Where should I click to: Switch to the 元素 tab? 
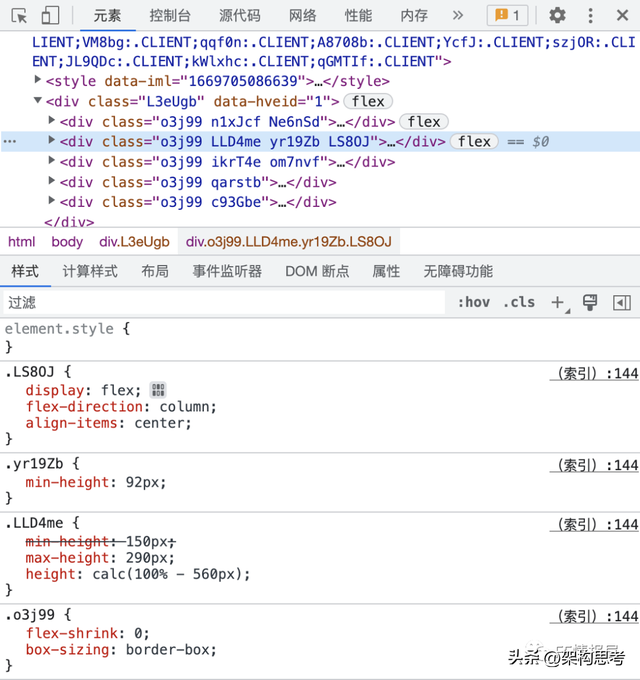click(107, 16)
